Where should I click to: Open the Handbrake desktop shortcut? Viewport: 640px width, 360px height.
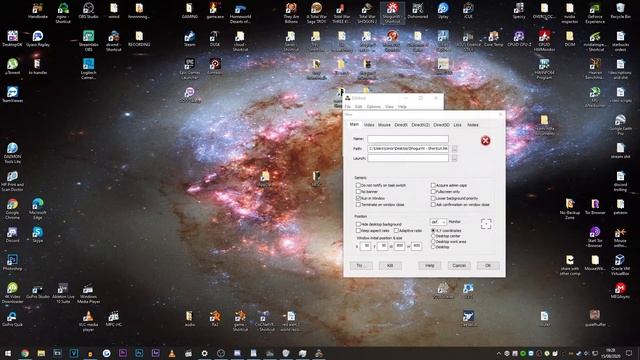(38, 11)
